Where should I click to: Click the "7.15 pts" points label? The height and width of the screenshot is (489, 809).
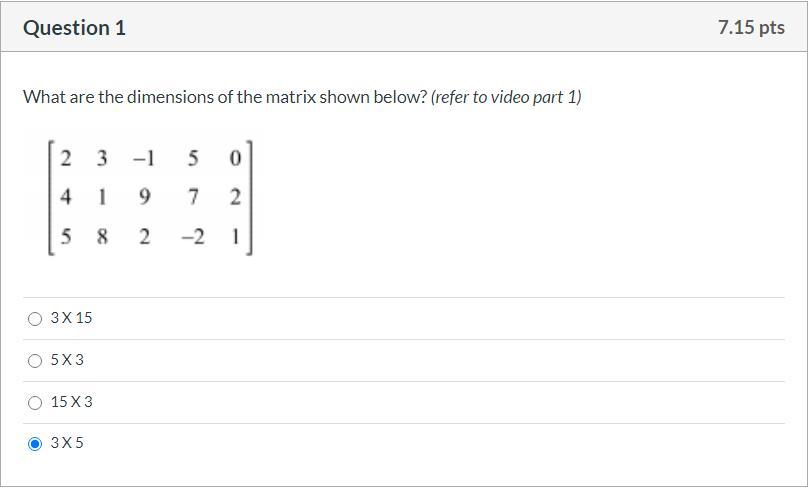pos(751,28)
